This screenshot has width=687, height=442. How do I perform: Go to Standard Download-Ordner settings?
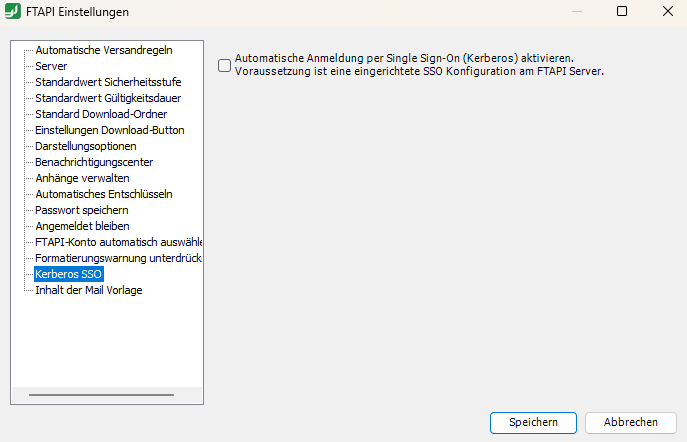coord(101,114)
